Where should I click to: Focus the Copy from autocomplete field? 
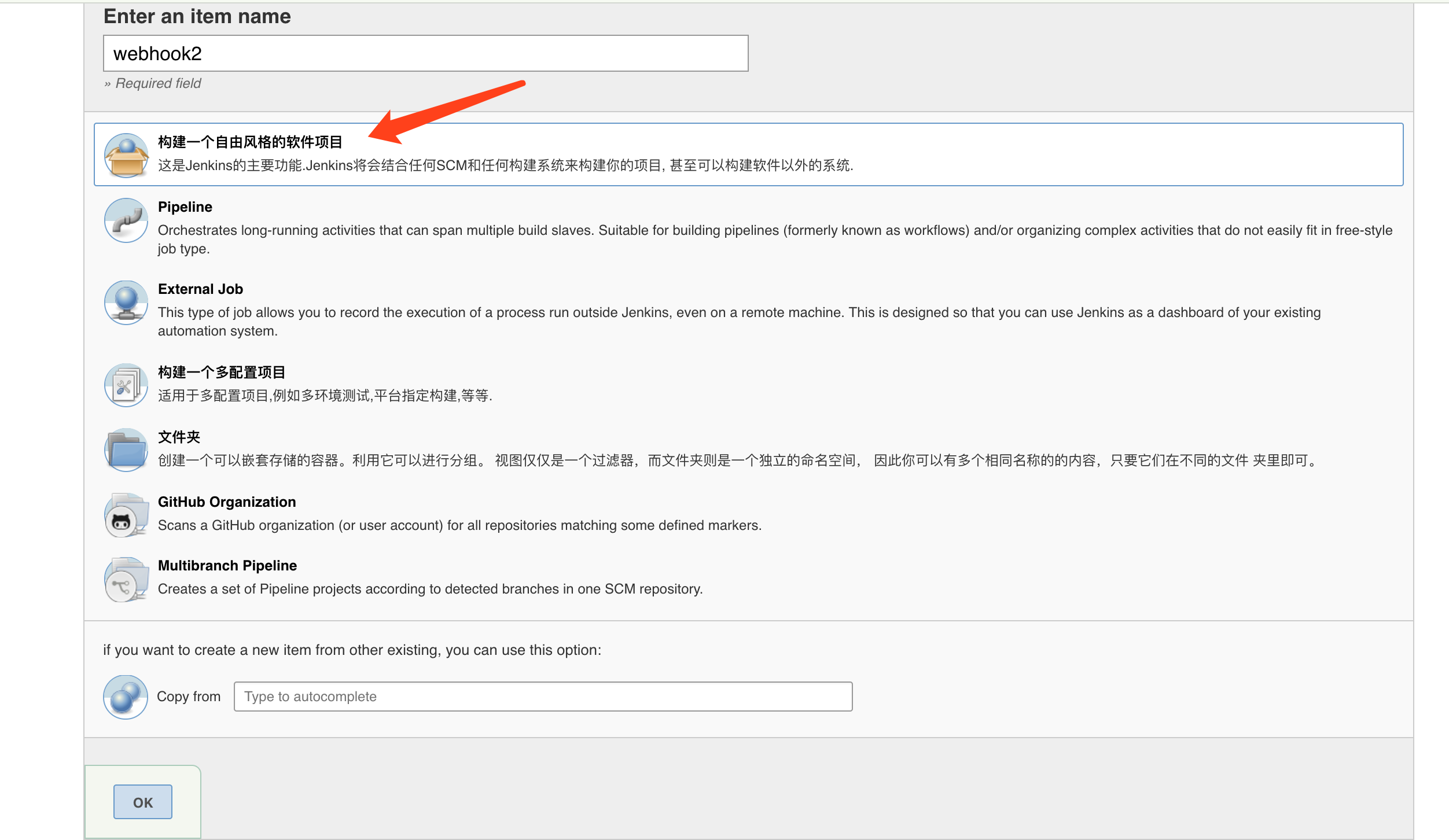[x=542, y=697]
